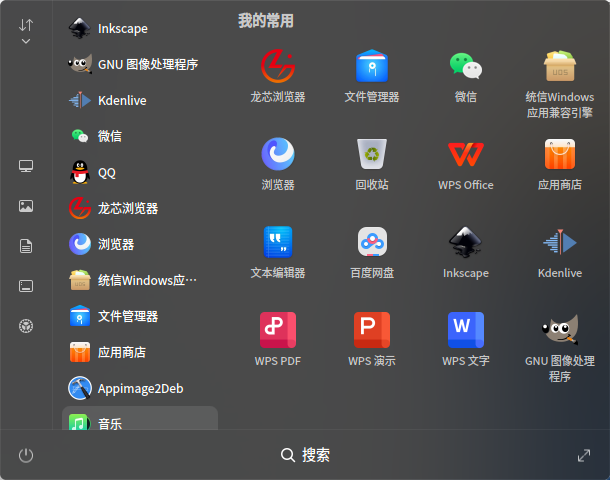Click the 我的常用 heading

266,21
